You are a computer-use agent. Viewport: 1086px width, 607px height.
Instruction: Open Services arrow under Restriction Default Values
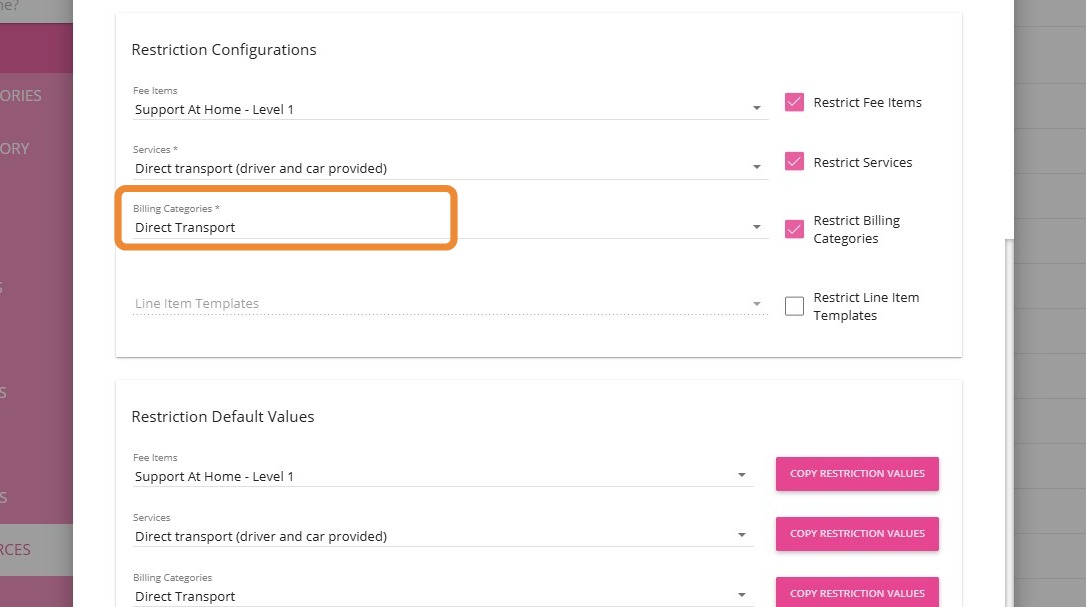[x=741, y=536]
